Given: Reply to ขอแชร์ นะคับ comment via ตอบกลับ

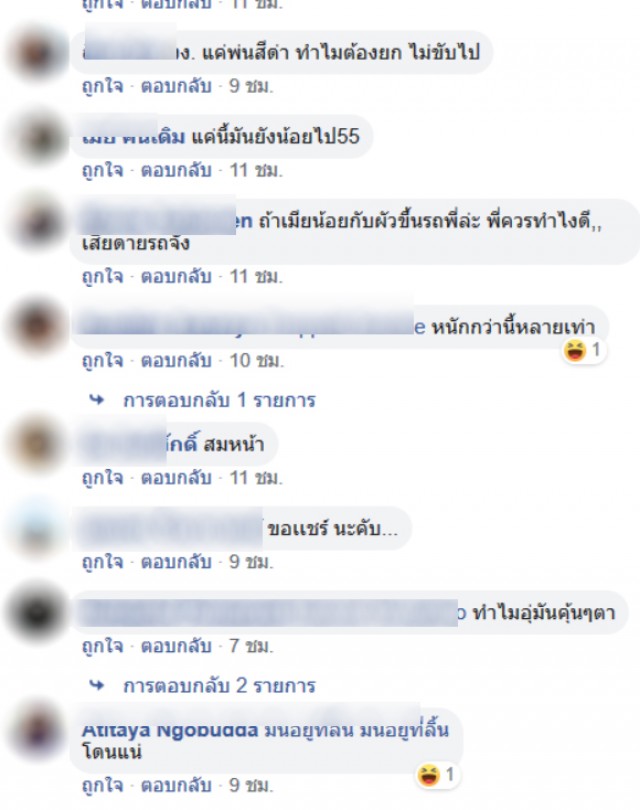Looking at the screenshot, I should (176, 562).
